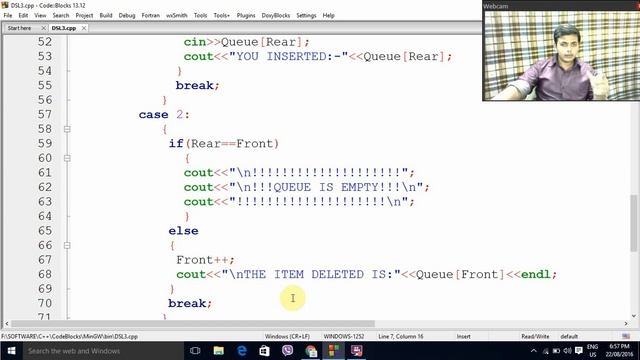Open the Windows Start menu
The image size is (640, 360).
[11, 351]
